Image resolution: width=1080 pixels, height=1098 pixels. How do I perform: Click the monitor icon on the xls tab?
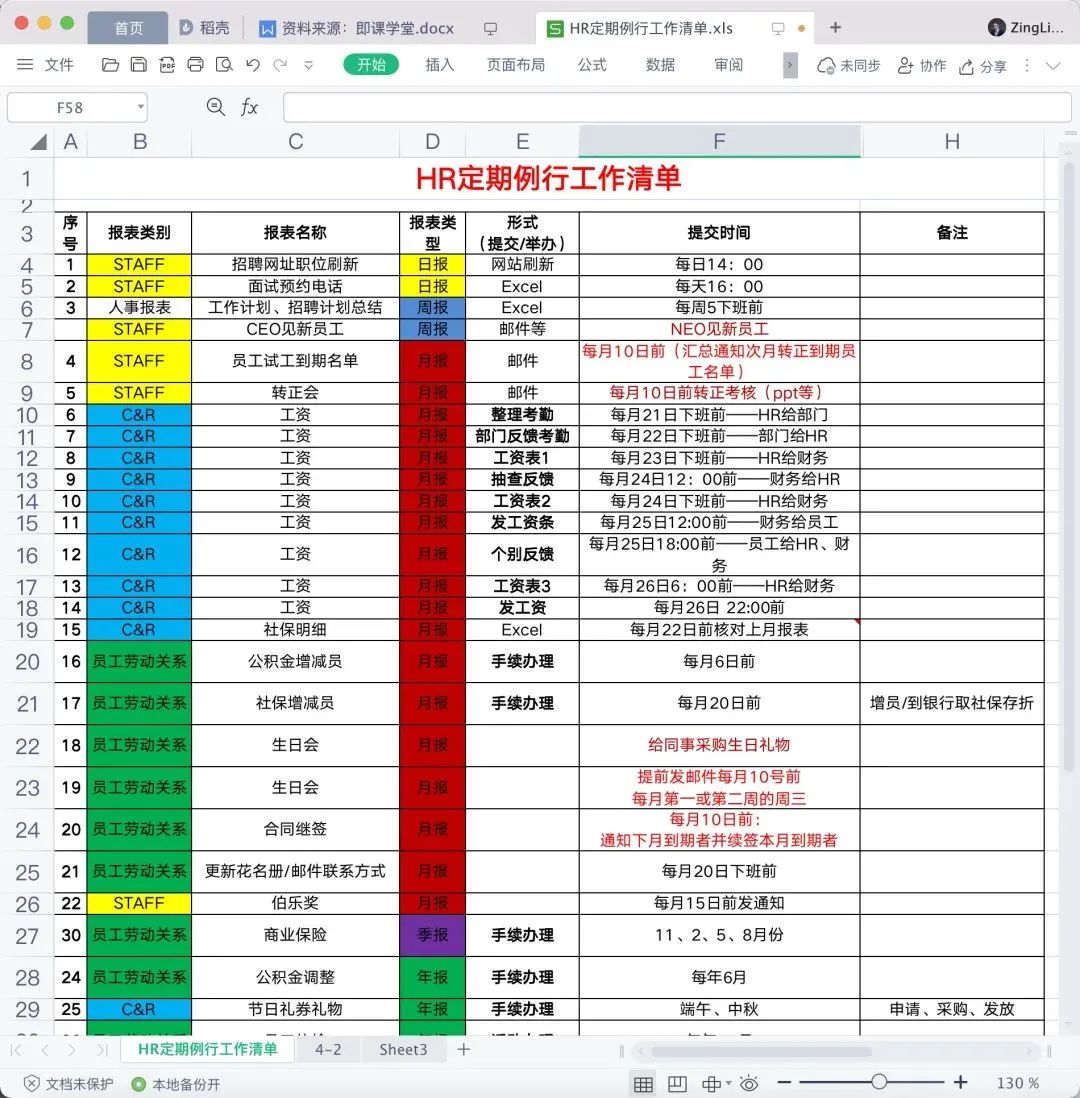pyautogui.click(x=777, y=29)
